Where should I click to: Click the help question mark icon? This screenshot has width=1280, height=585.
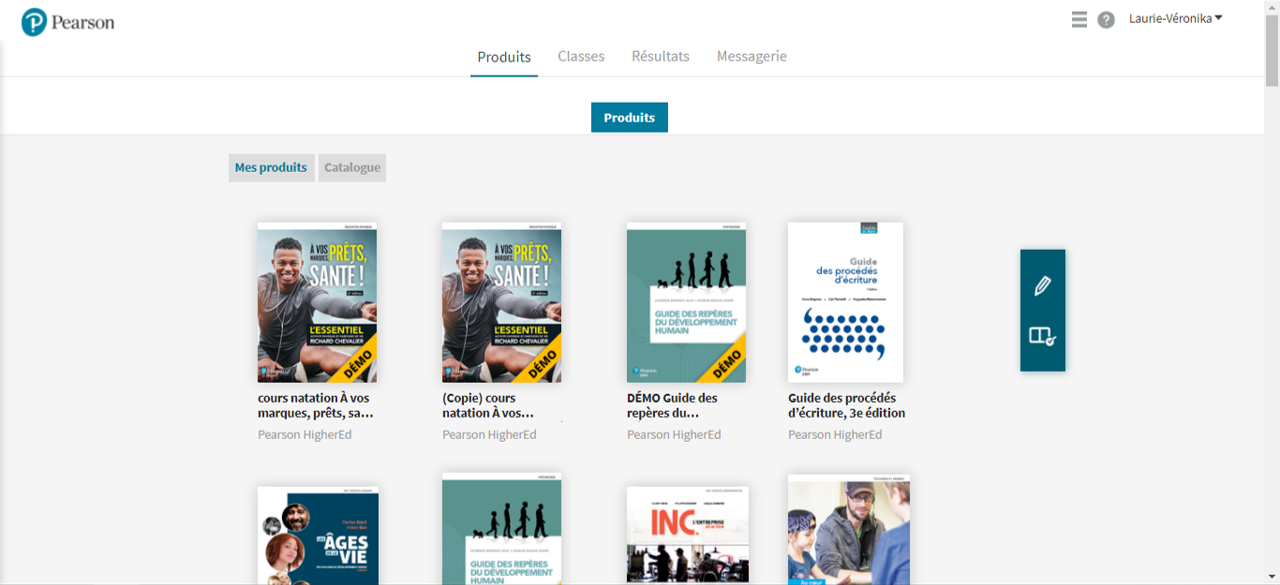point(1106,20)
